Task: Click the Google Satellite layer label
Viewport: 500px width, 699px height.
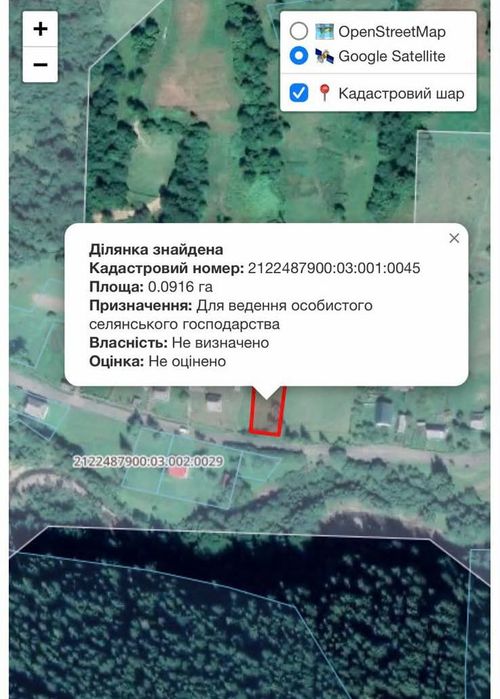Action: (392, 56)
